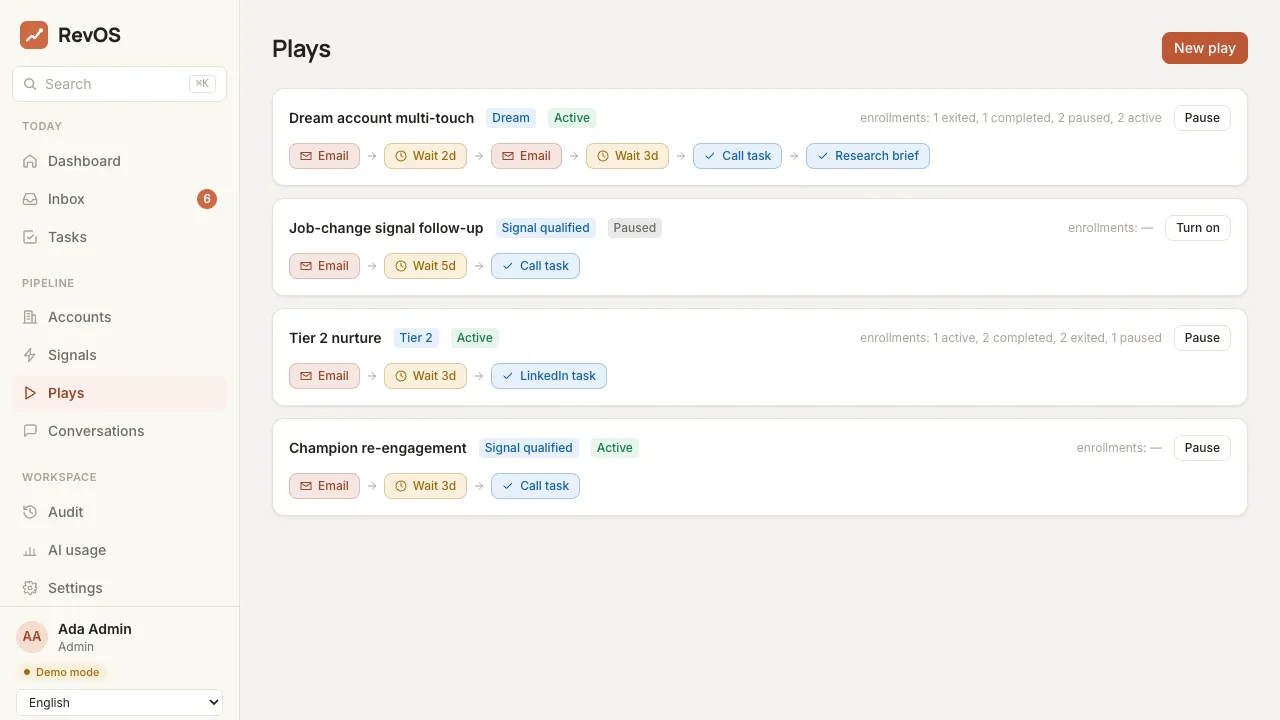Click the AA user avatar
Viewport: 1280px width, 720px height.
pos(32,637)
